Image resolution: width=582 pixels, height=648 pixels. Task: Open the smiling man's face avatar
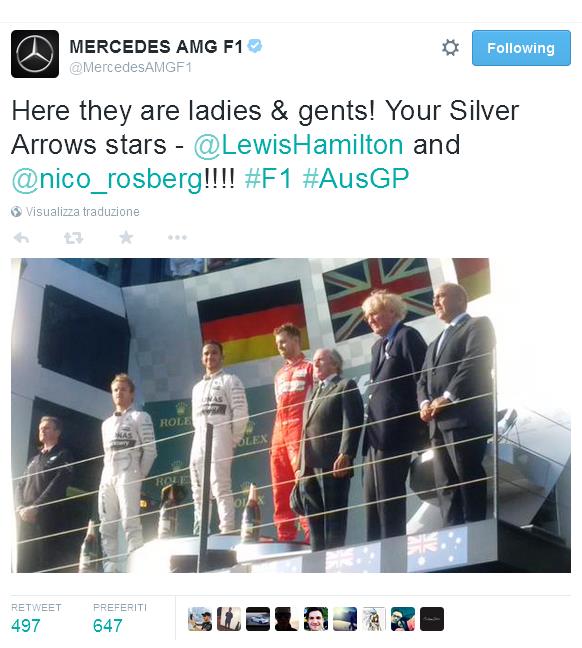[316, 619]
